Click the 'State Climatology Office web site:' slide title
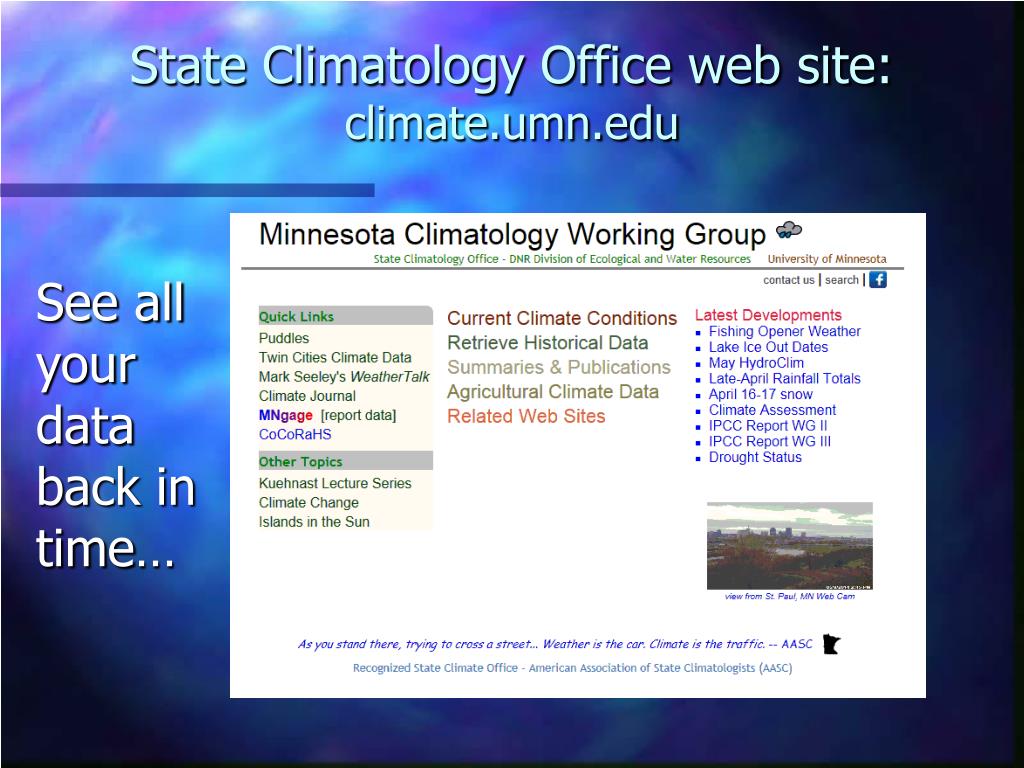Image resolution: width=1024 pixels, height=768 pixels. [x=511, y=65]
